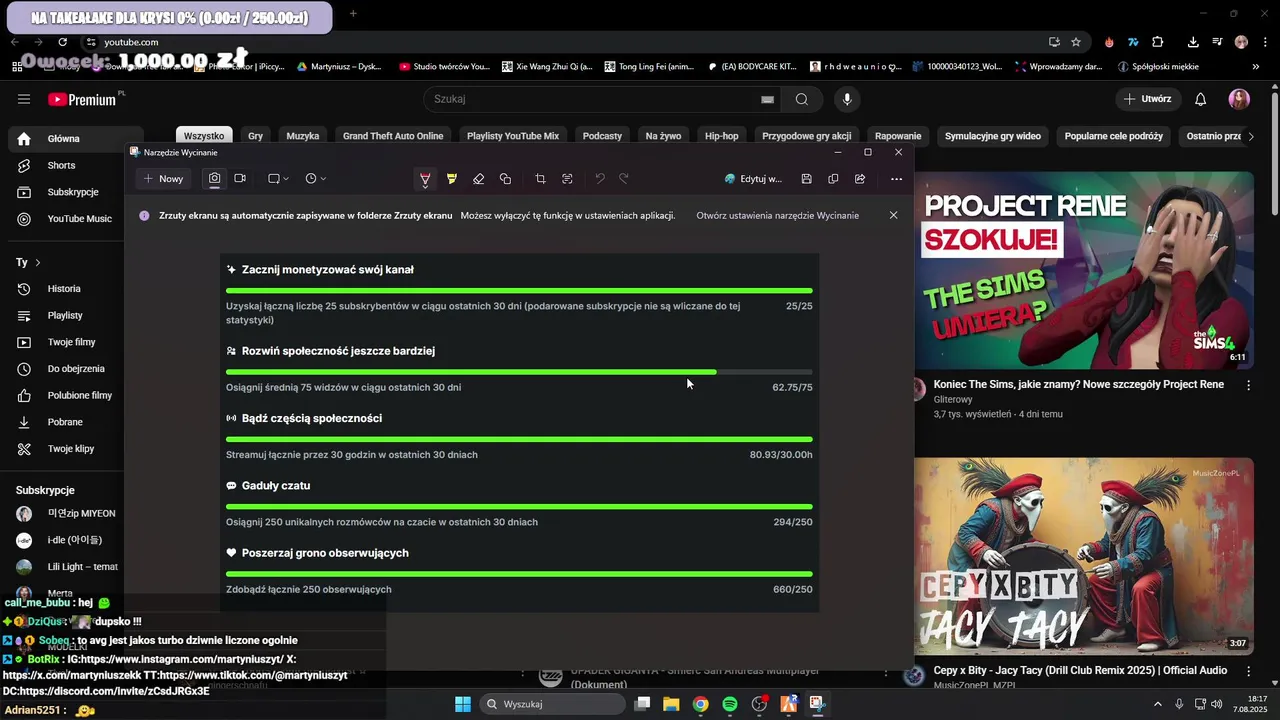Open i-dle subscription channel
This screenshot has width=1280, height=720.
click(65, 540)
